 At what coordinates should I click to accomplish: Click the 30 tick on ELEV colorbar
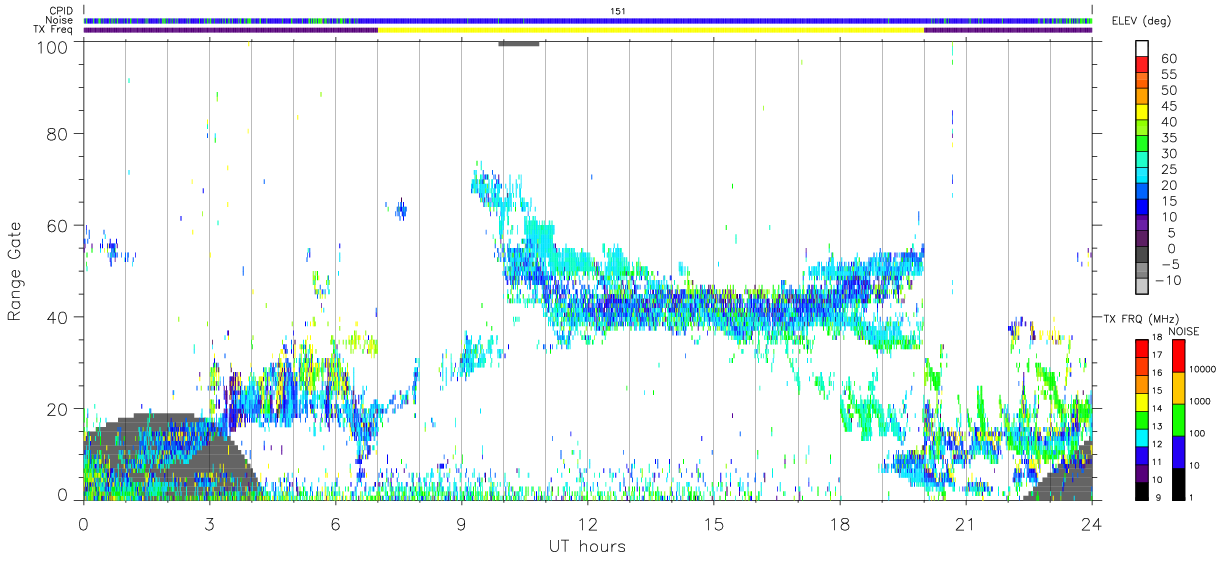(x=1168, y=154)
